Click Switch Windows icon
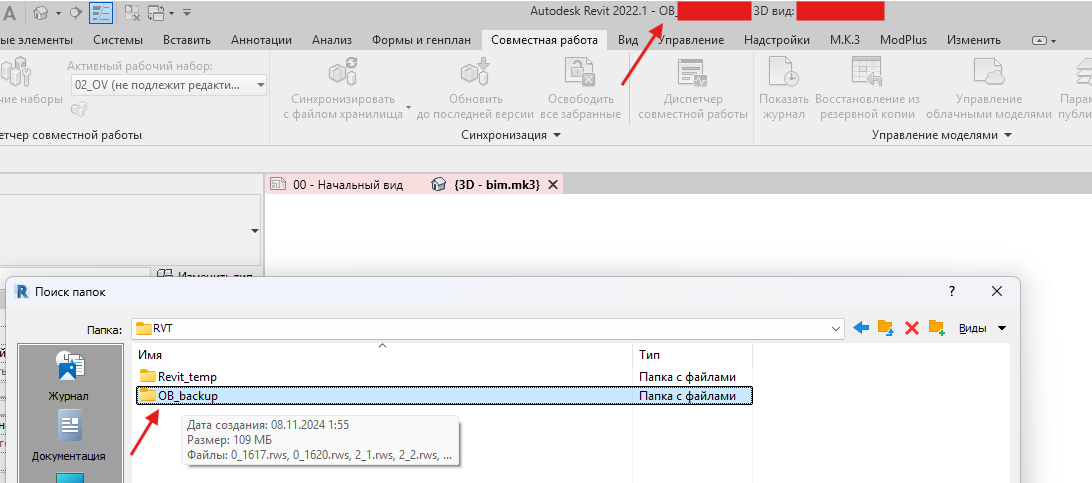The height and width of the screenshot is (483, 1092). pos(156,13)
